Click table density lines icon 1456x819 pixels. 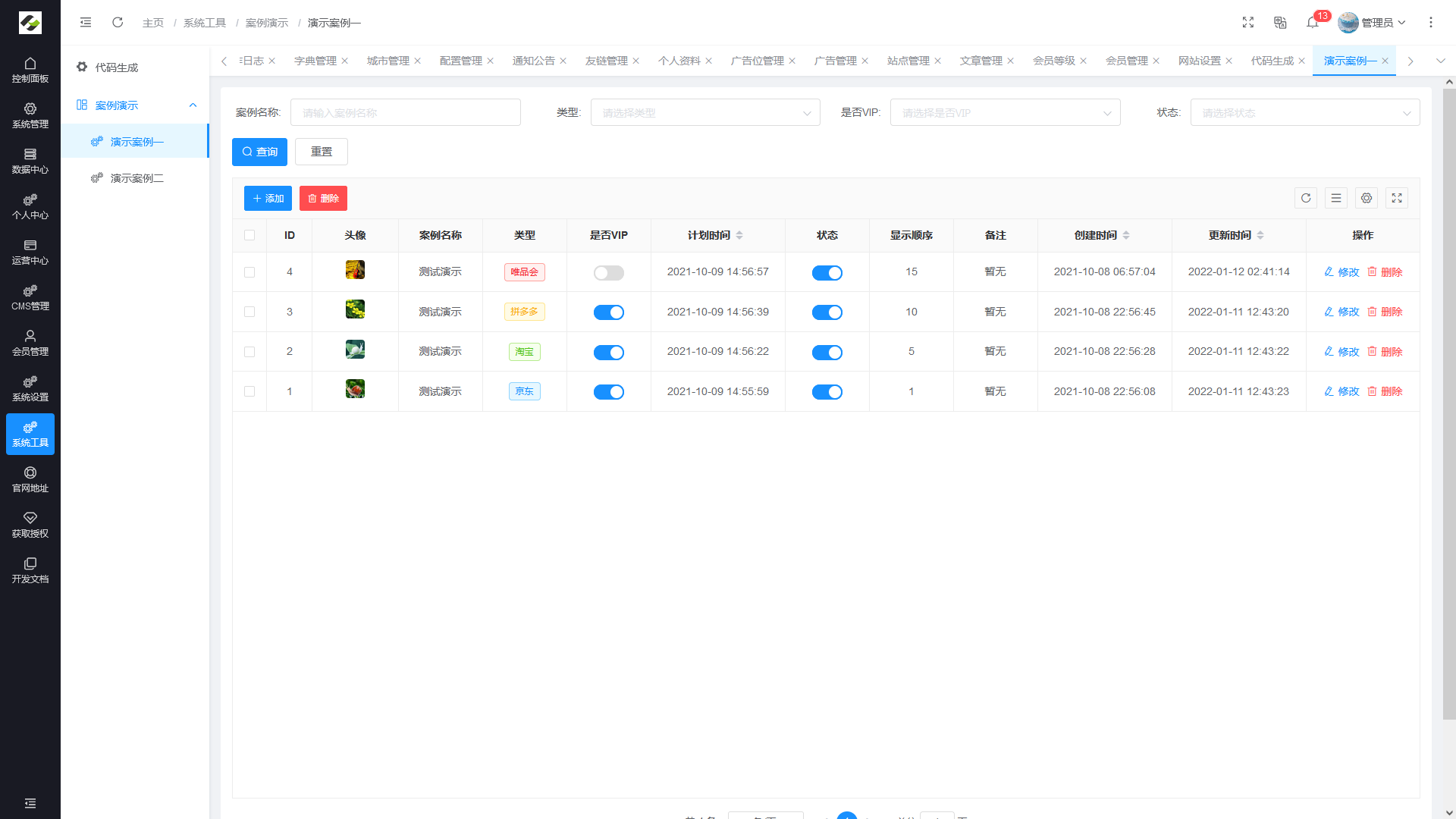pyautogui.click(x=1336, y=198)
